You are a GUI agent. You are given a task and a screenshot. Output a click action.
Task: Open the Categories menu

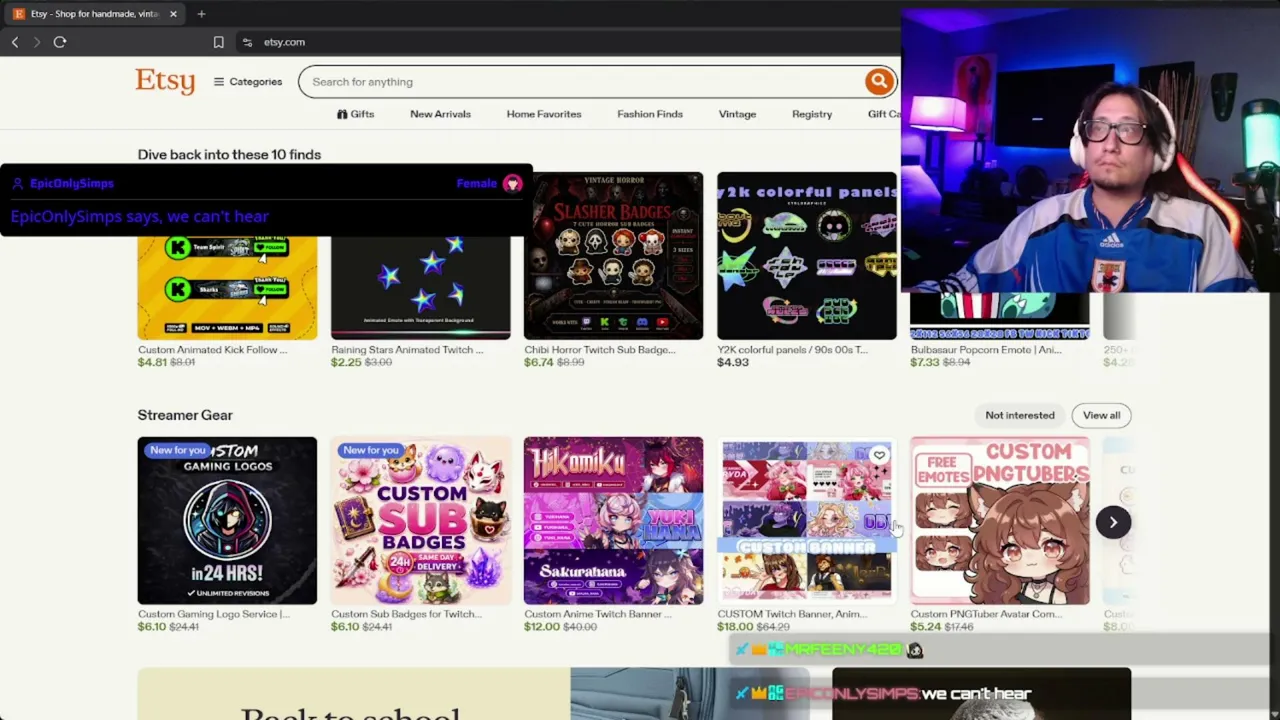pos(248,82)
